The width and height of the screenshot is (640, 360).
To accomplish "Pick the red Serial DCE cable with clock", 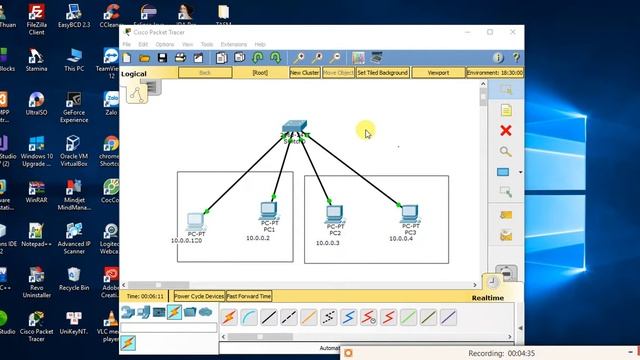I will (369, 317).
